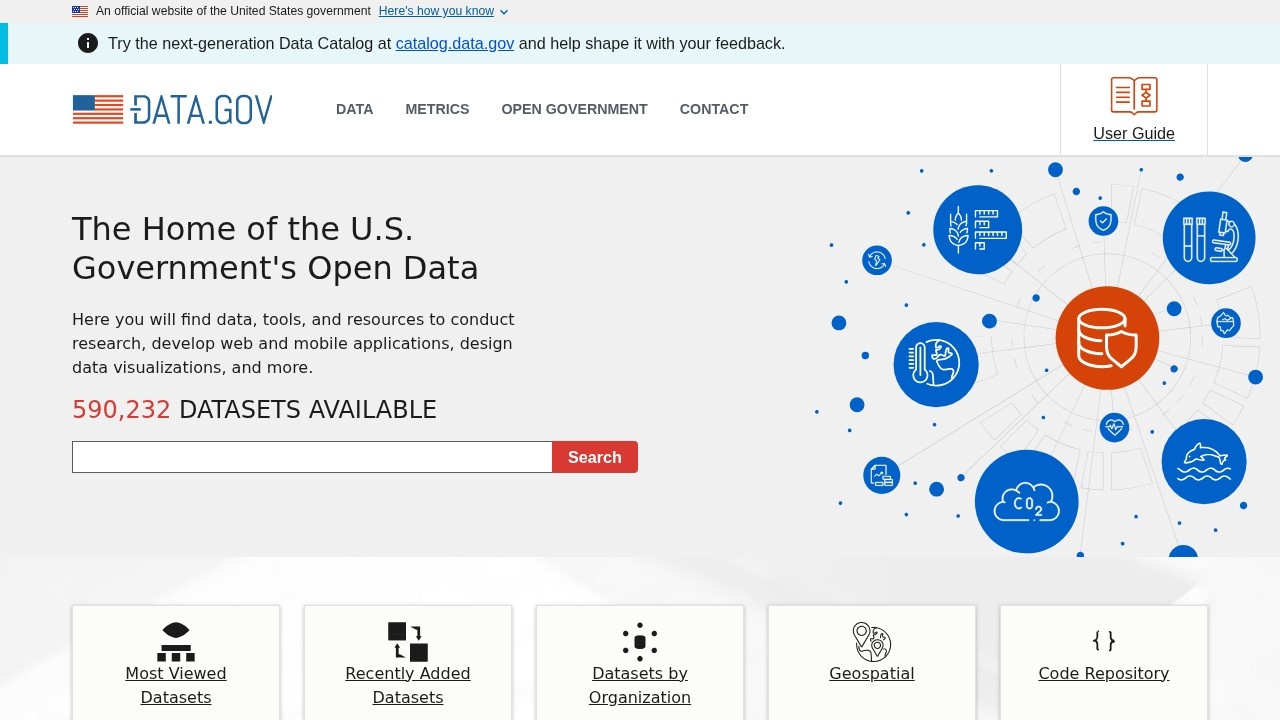Click the Code Repository curly braces icon
The width and height of the screenshot is (1280, 720).
tap(1104, 641)
